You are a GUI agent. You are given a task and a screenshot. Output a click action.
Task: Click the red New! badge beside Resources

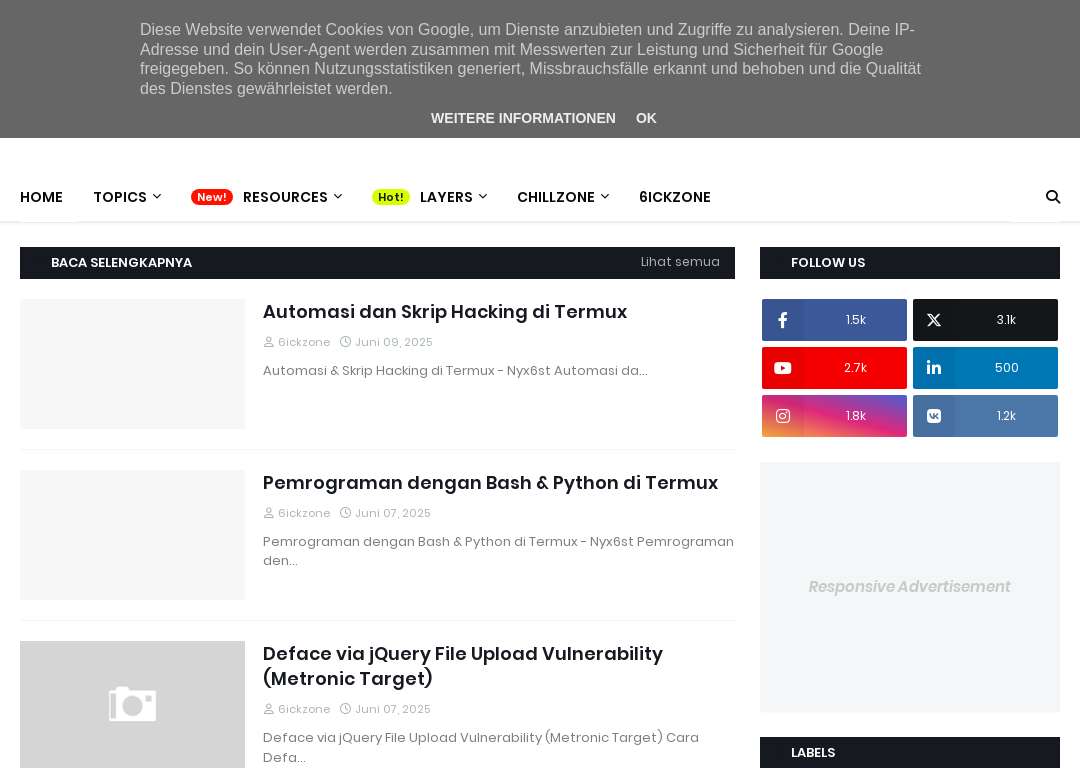(x=211, y=197)
